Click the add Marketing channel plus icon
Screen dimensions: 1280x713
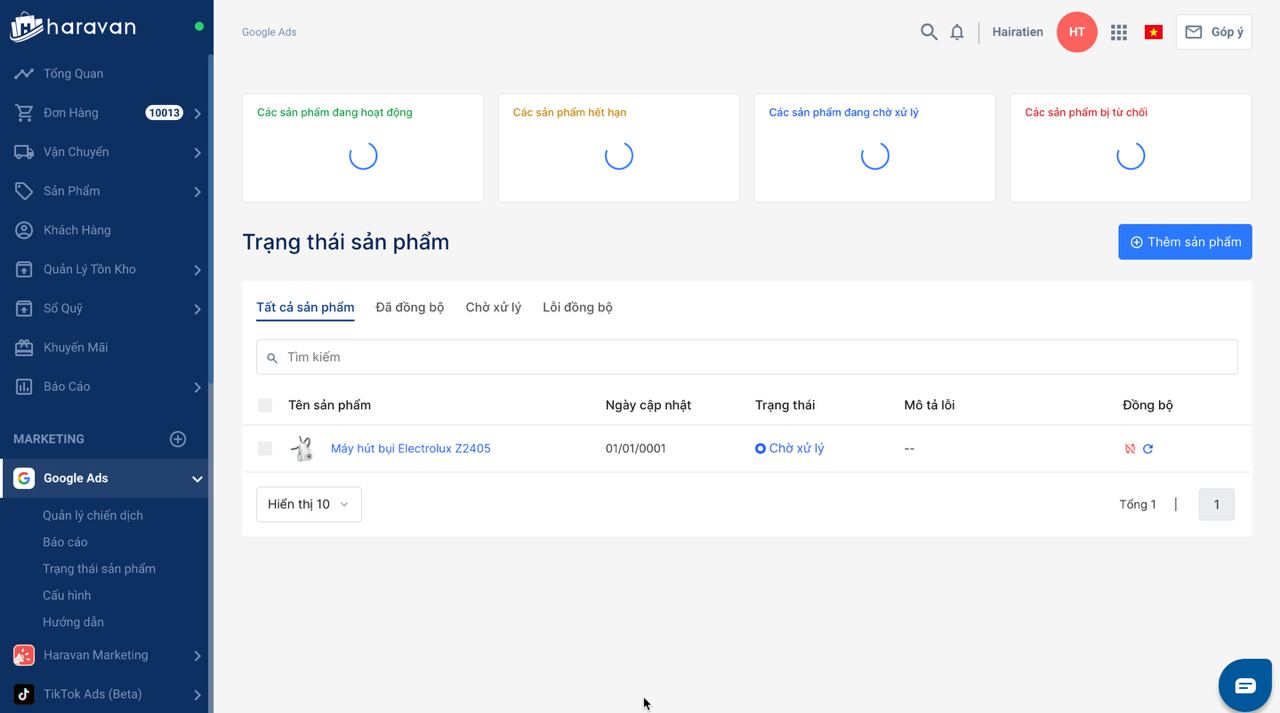tap(178, 439)
